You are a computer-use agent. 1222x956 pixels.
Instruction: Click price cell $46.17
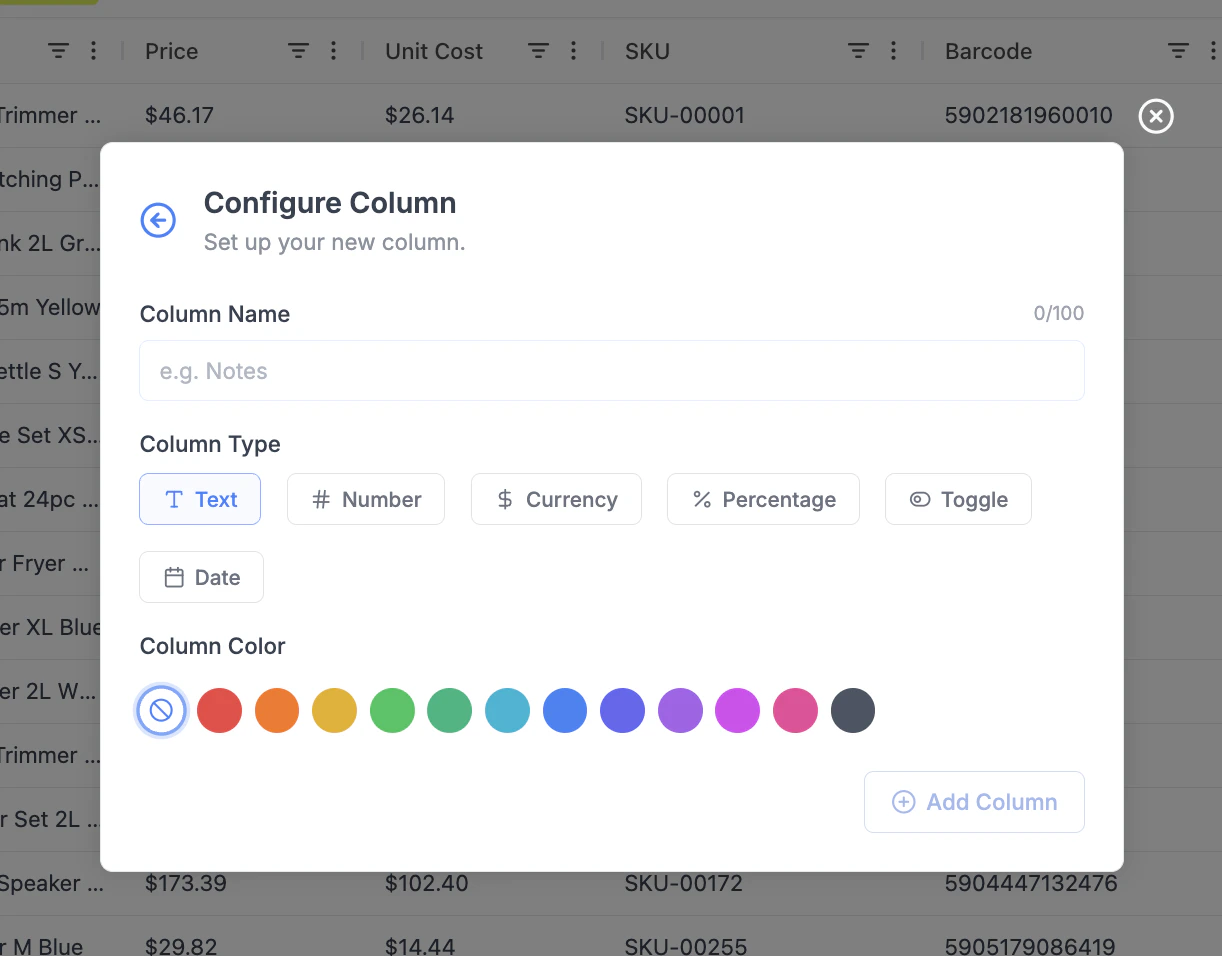(x=179, y=115)
